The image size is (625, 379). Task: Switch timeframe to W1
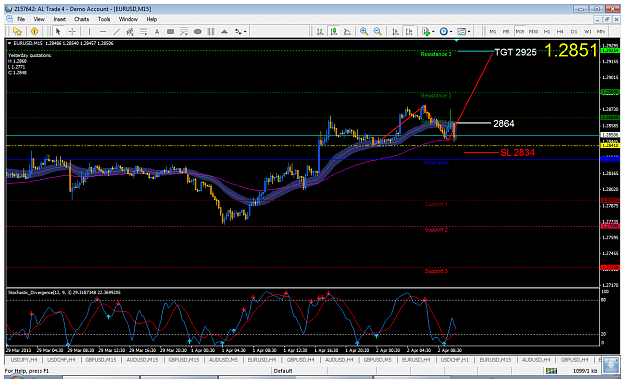(x=588, y=31)
